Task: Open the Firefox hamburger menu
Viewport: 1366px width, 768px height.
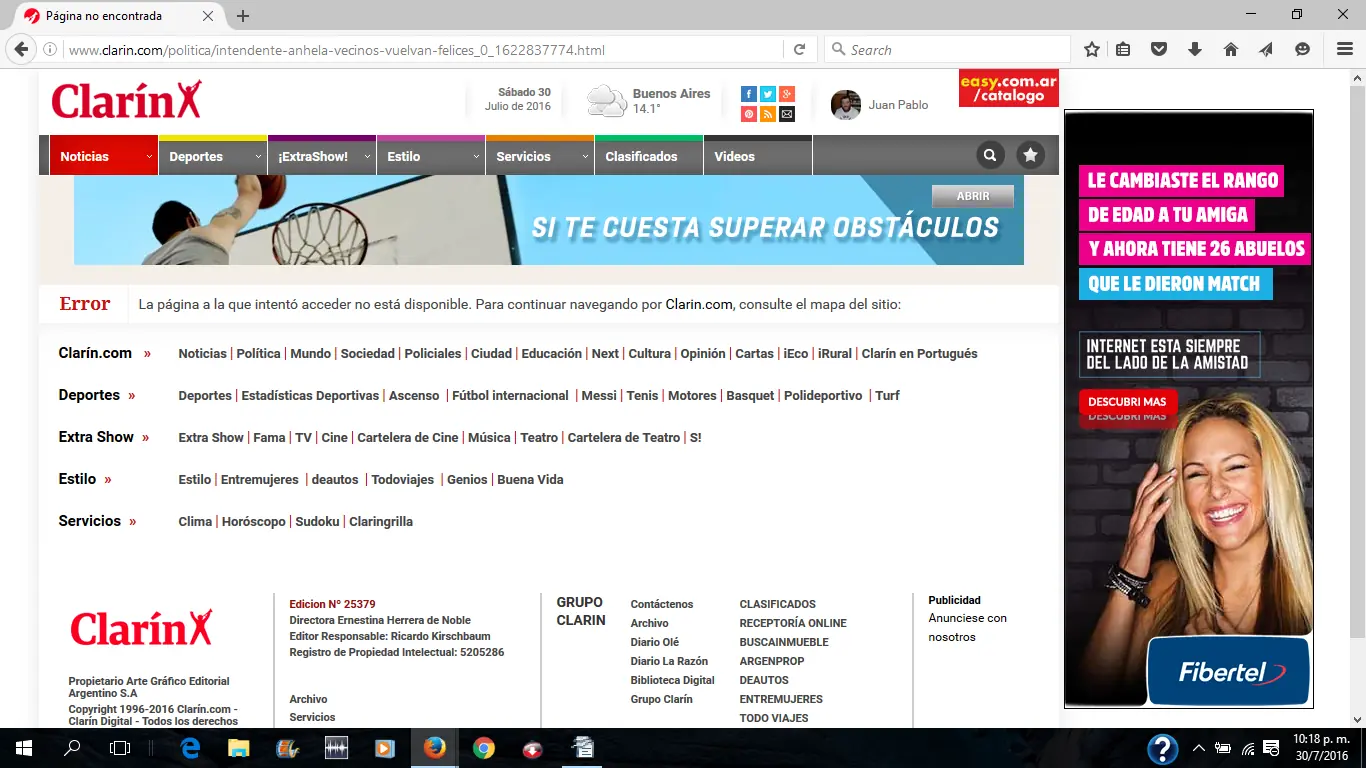Action: (1344, 50)
